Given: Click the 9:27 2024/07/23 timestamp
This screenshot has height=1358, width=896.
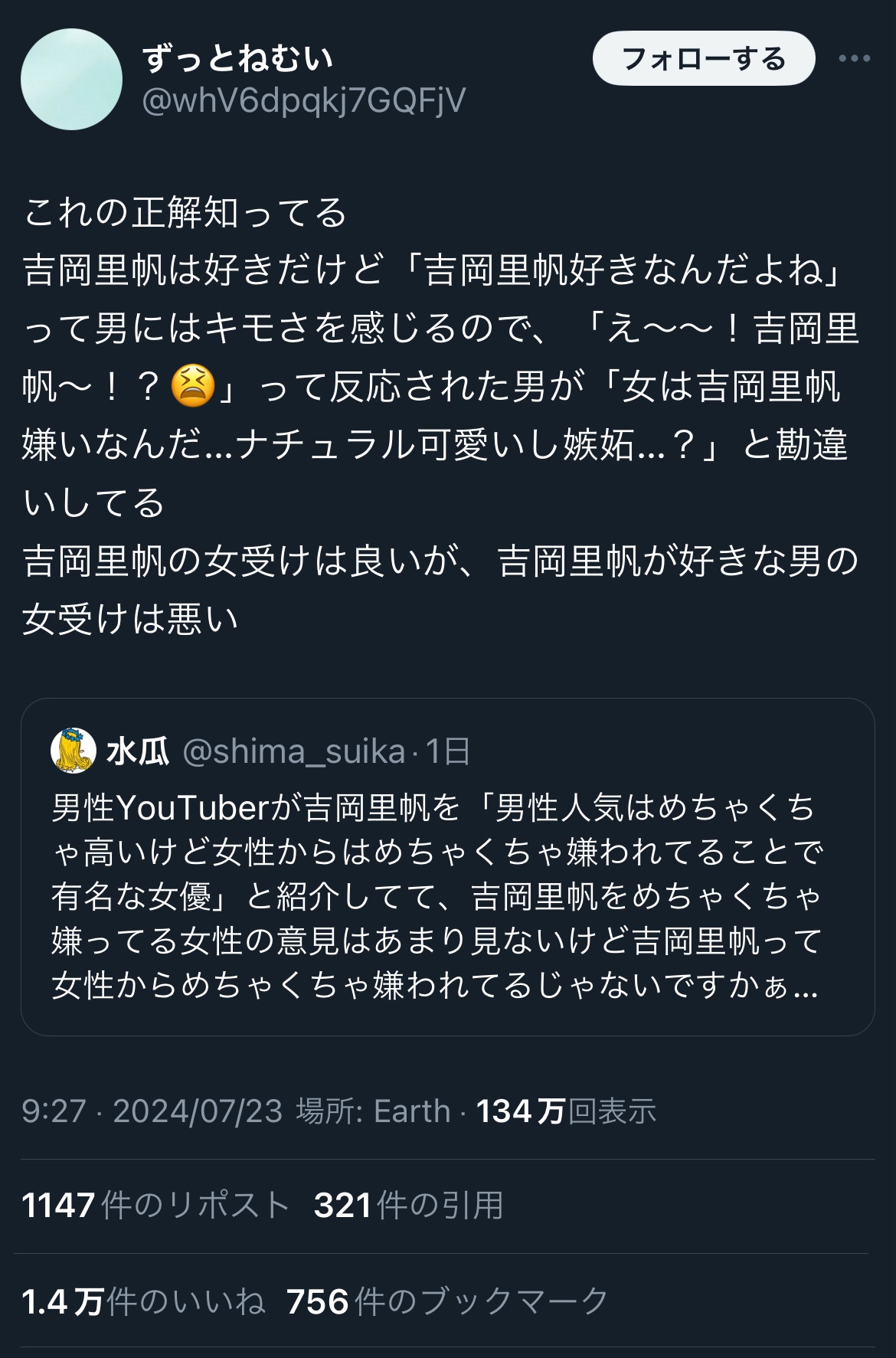Looking at the screenshot, I should pyautogui.click(x=152, y=1111).
